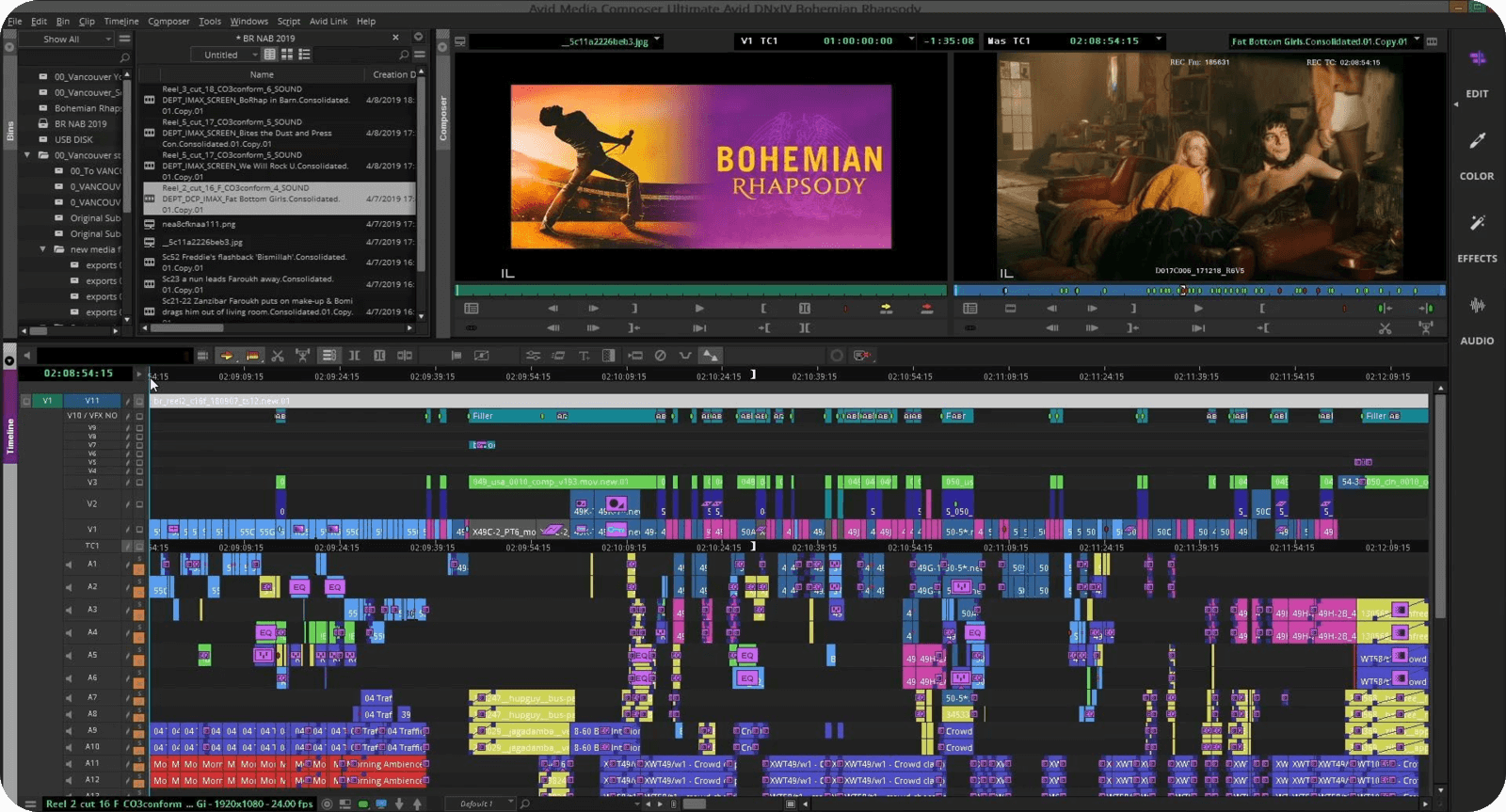Toggle TC1 timecode track selector
The image size is (1506, 812).
pos(92,546)
